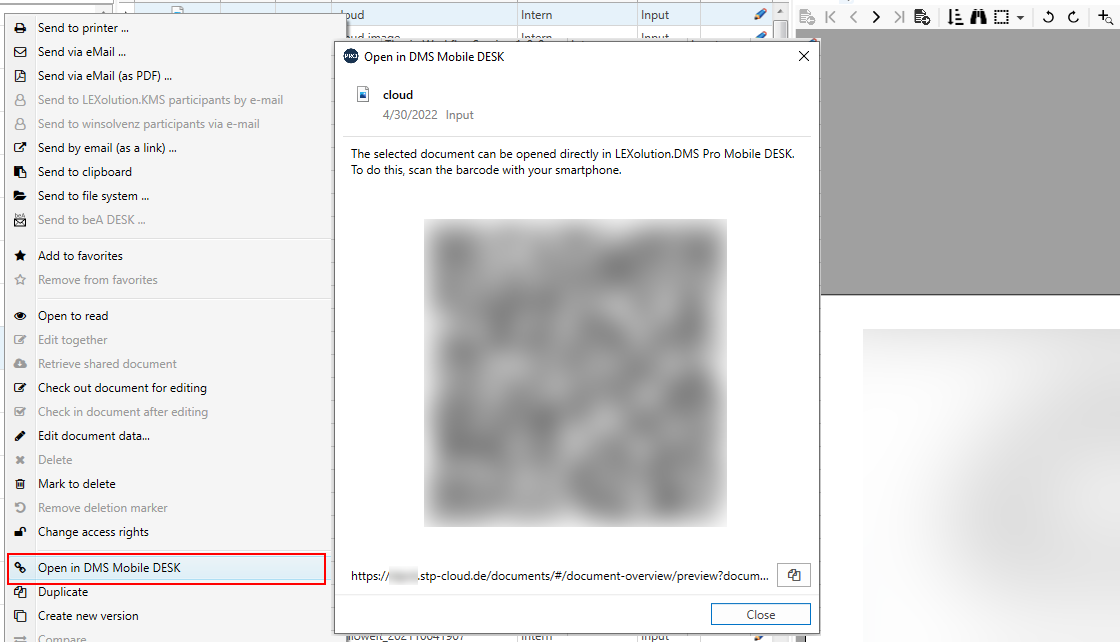Click the '4/30/2022' date text

[x=410, y=115]
